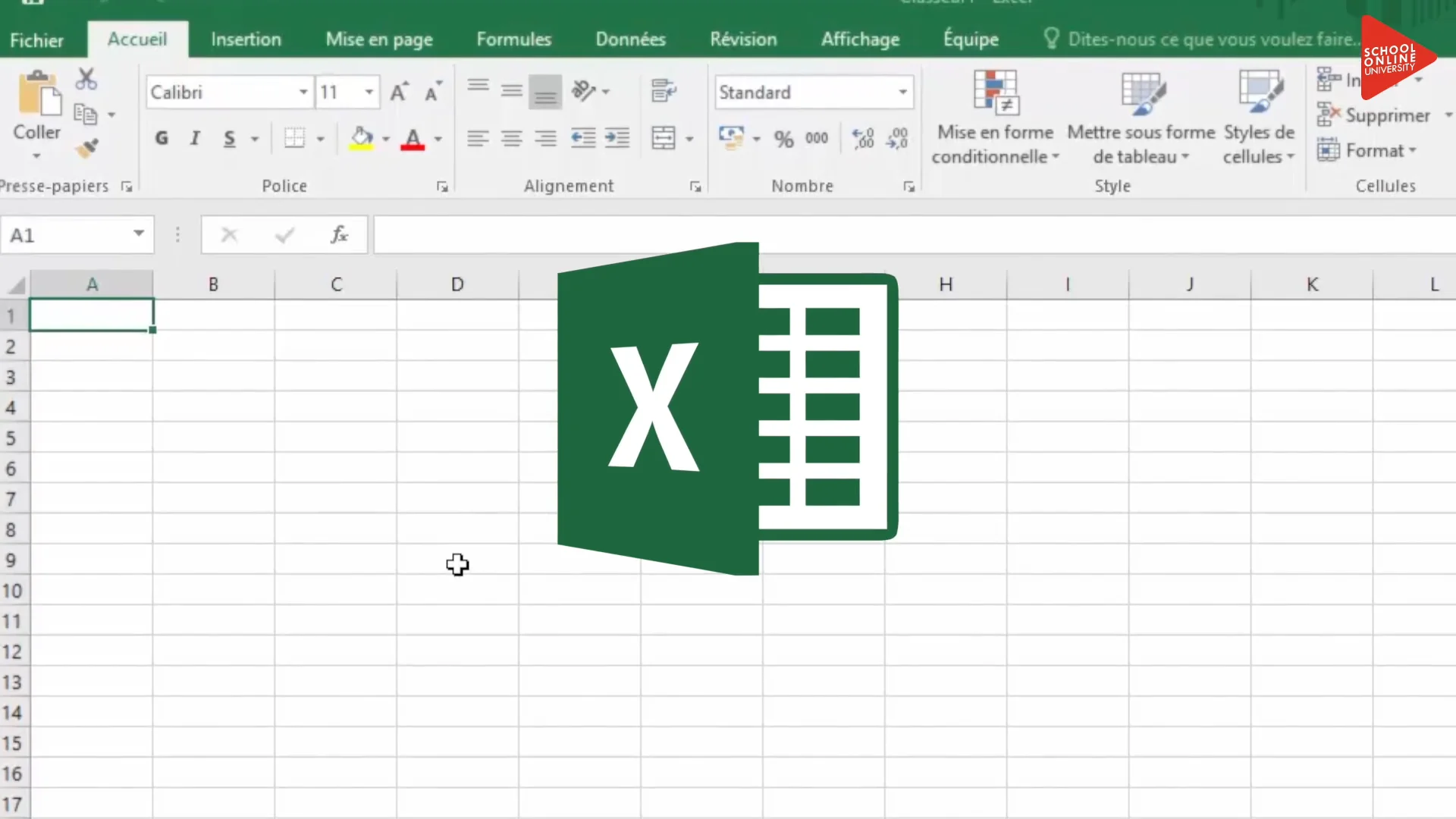Image resolution: width=1456 pixels, height=819 pixels.
Task: Expand font color dropdown arrow
Action: pos(438,139)
